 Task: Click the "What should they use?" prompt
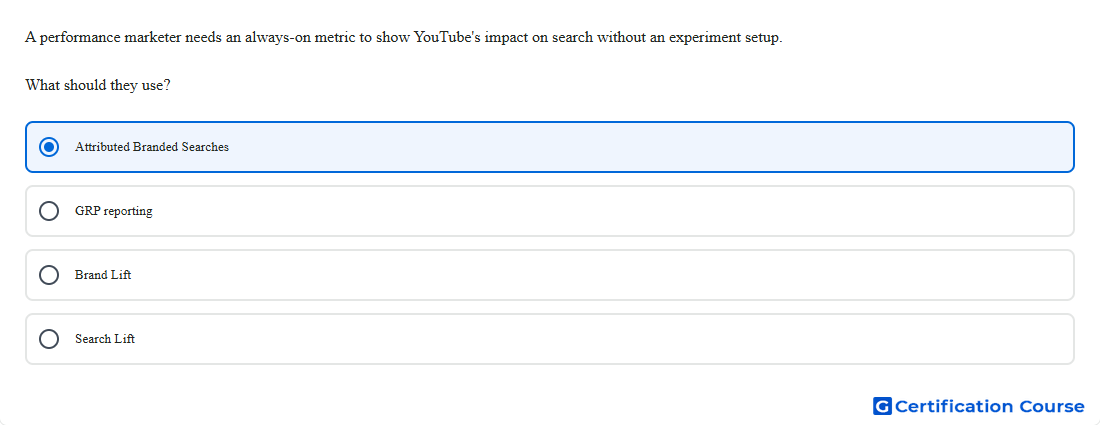pyautogui.click(x=98, y=86)
